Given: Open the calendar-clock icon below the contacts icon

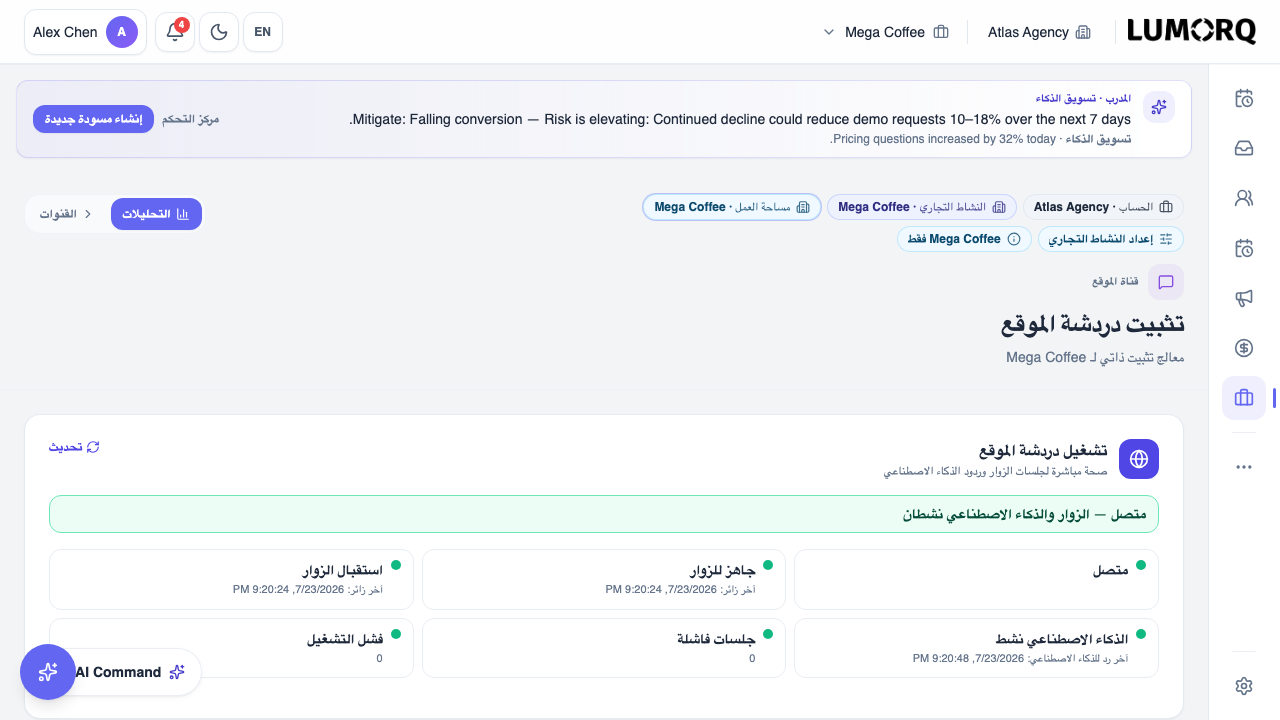Looking at the screenshot, I should coord(1244,248).
